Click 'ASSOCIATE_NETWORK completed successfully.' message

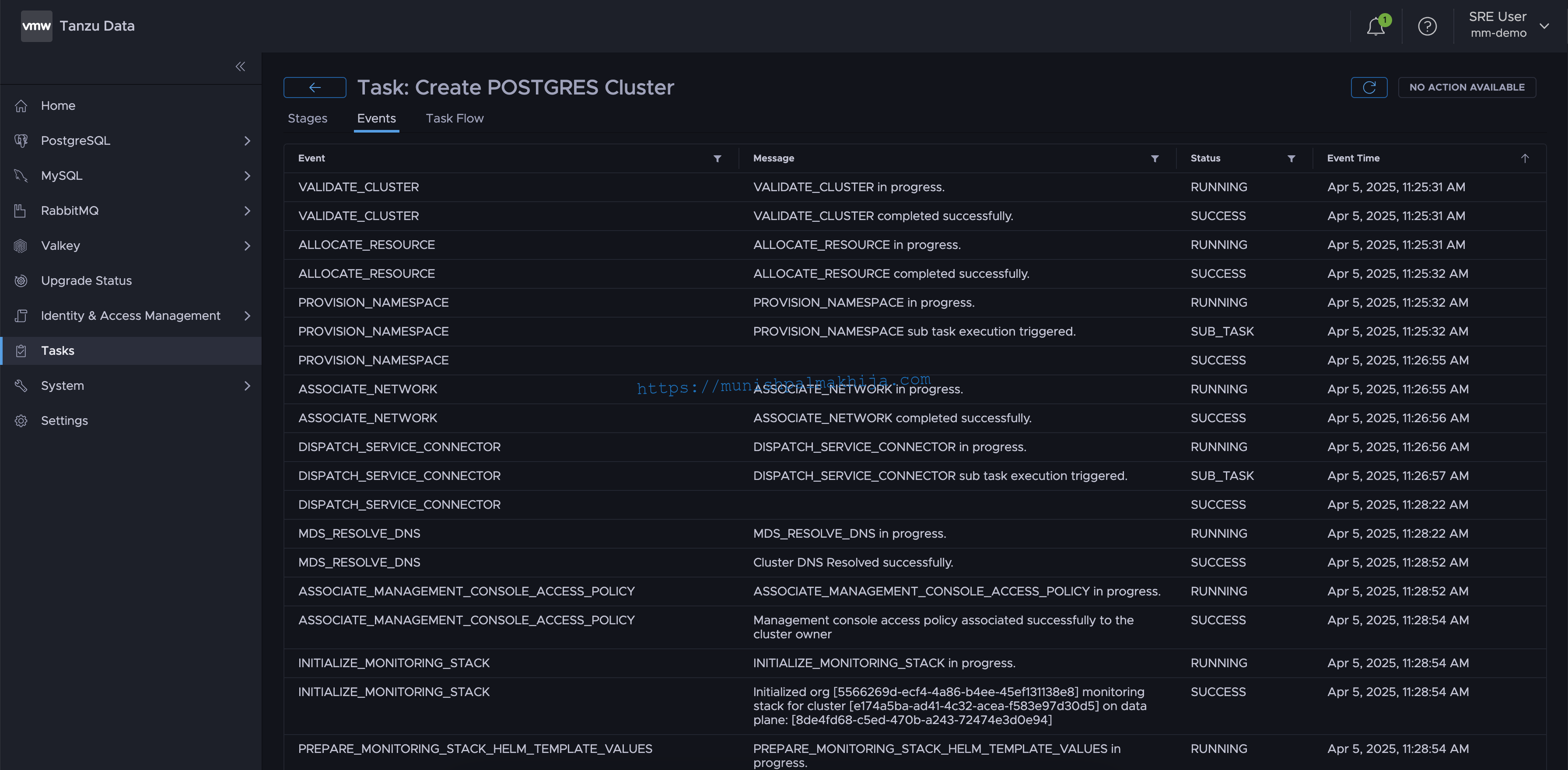coord(892,418)
